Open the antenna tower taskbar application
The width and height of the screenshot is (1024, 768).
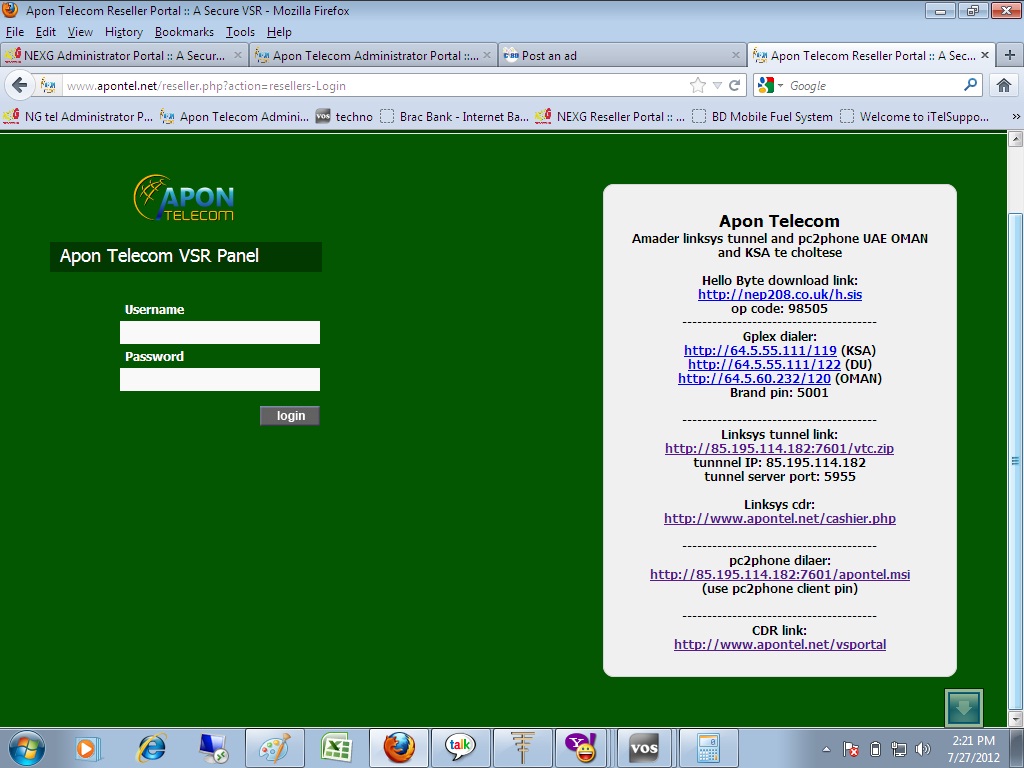coord(522,748)
